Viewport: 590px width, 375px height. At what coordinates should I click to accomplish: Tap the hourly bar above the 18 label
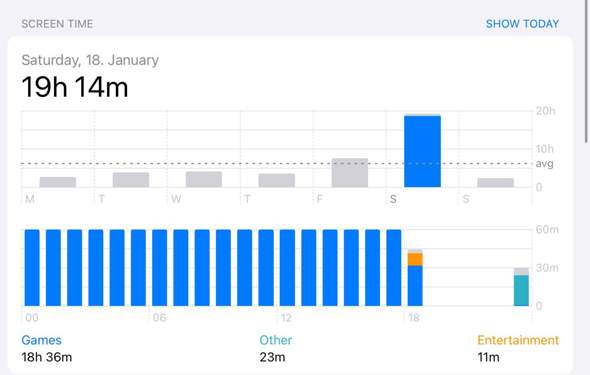[415, 278]
